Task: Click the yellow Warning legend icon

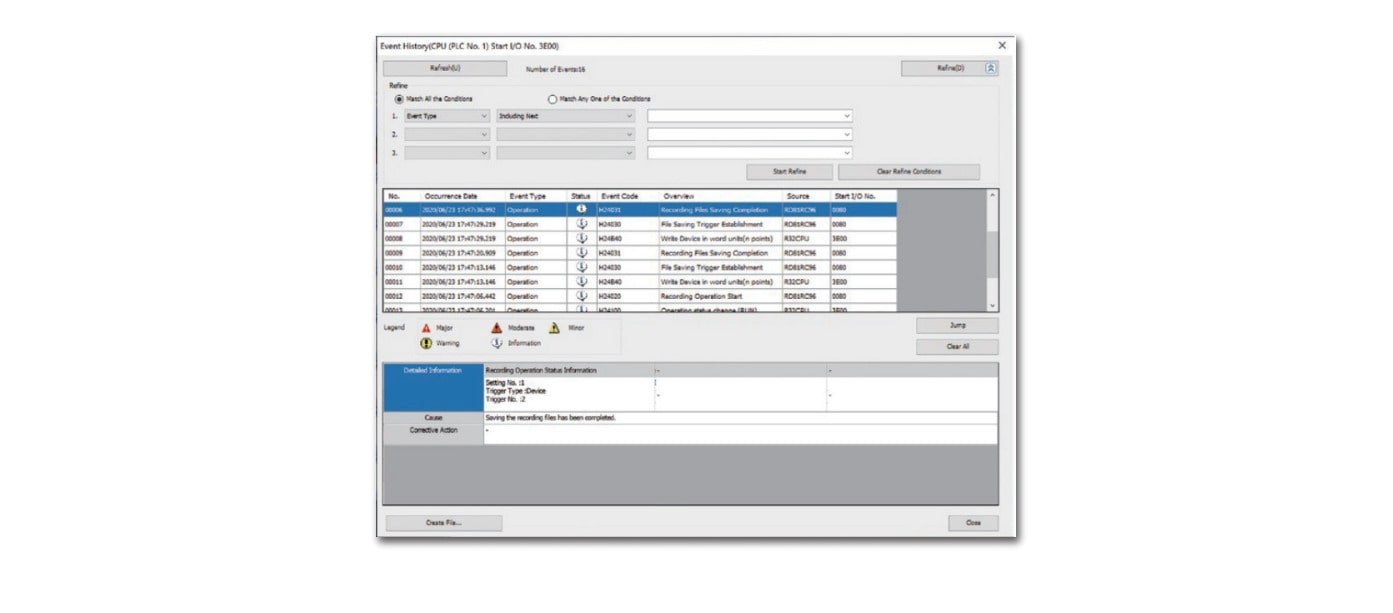Action: (x=426, y=343)
